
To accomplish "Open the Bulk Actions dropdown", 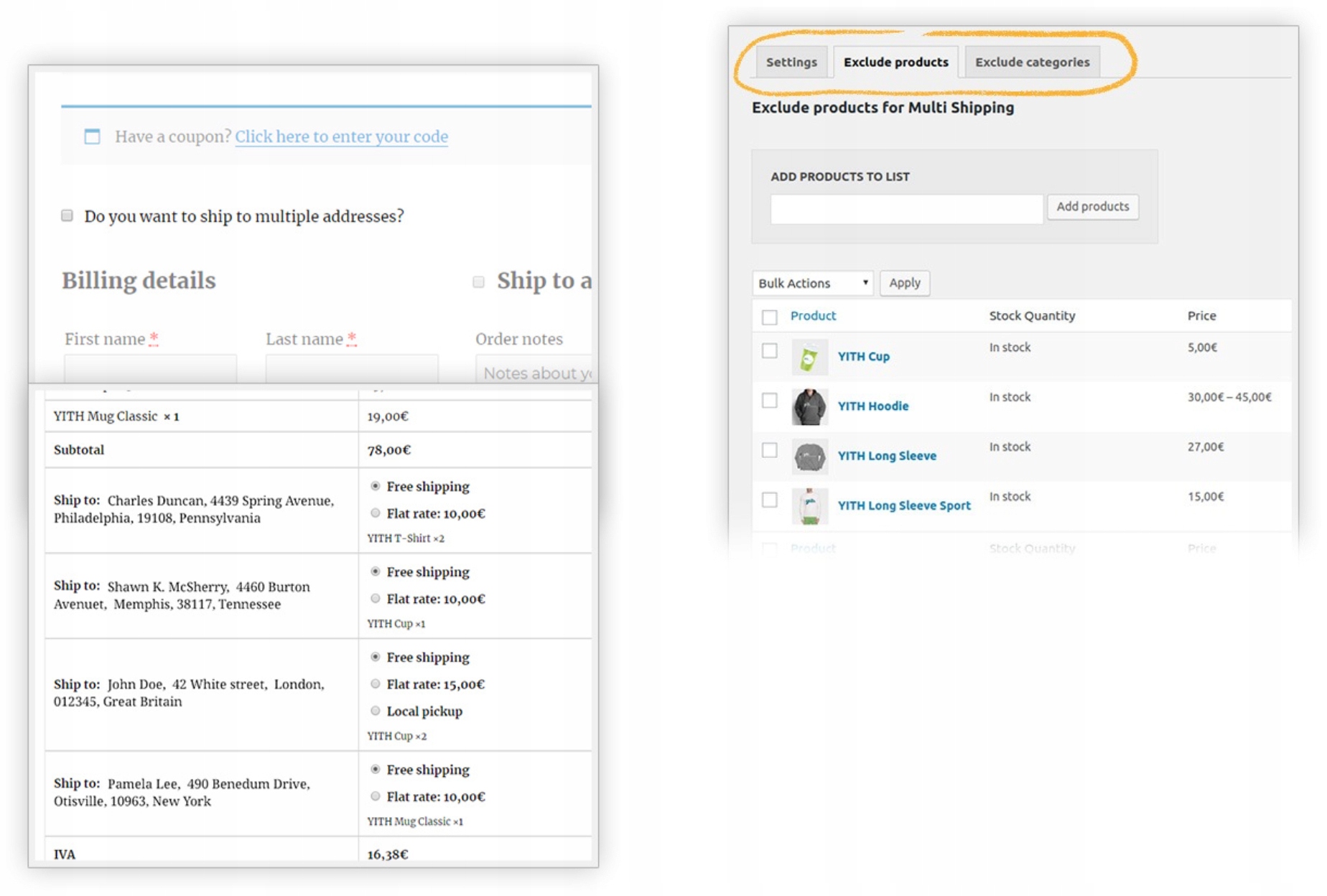I will tap(812, 283).
